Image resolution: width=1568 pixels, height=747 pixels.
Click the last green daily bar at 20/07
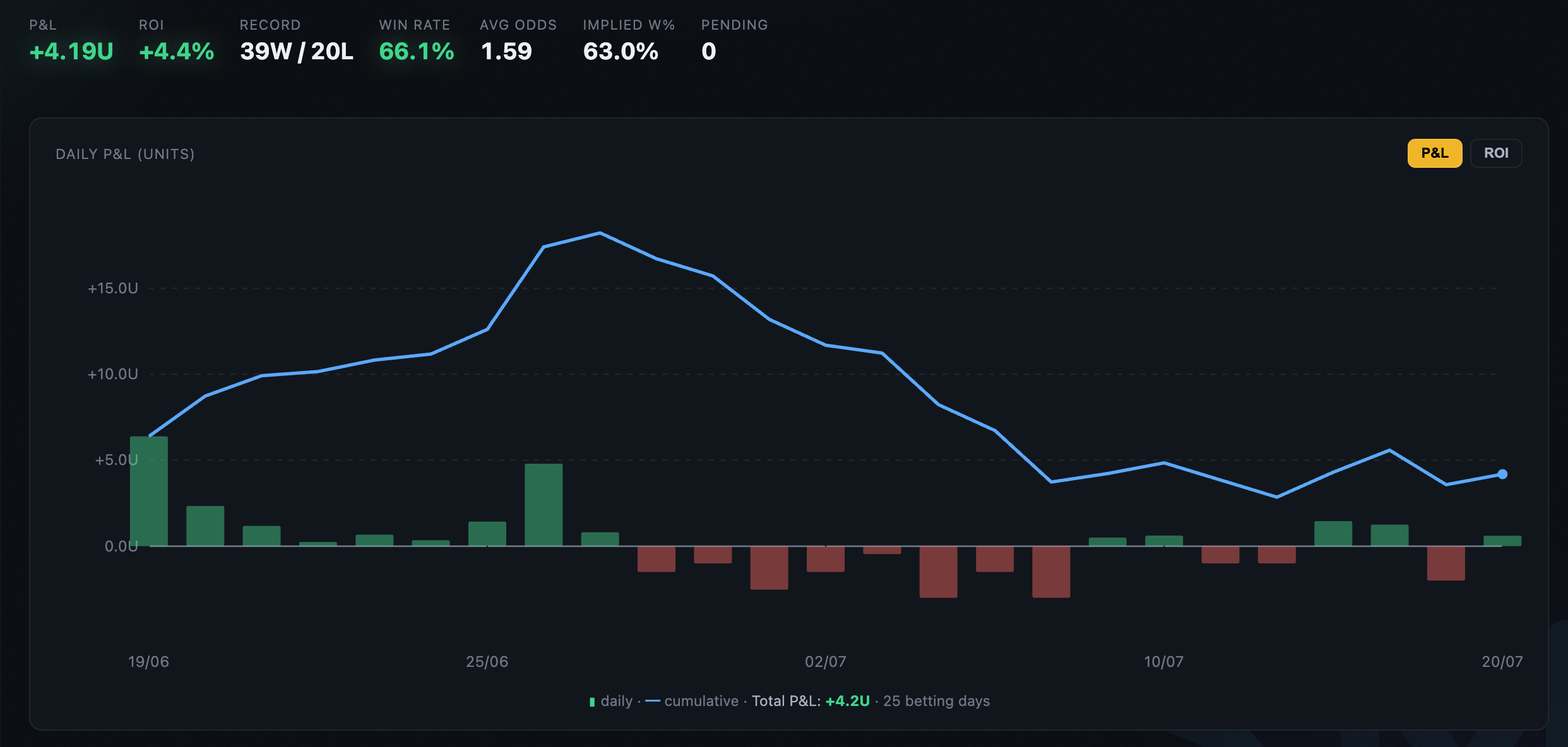1502,541
